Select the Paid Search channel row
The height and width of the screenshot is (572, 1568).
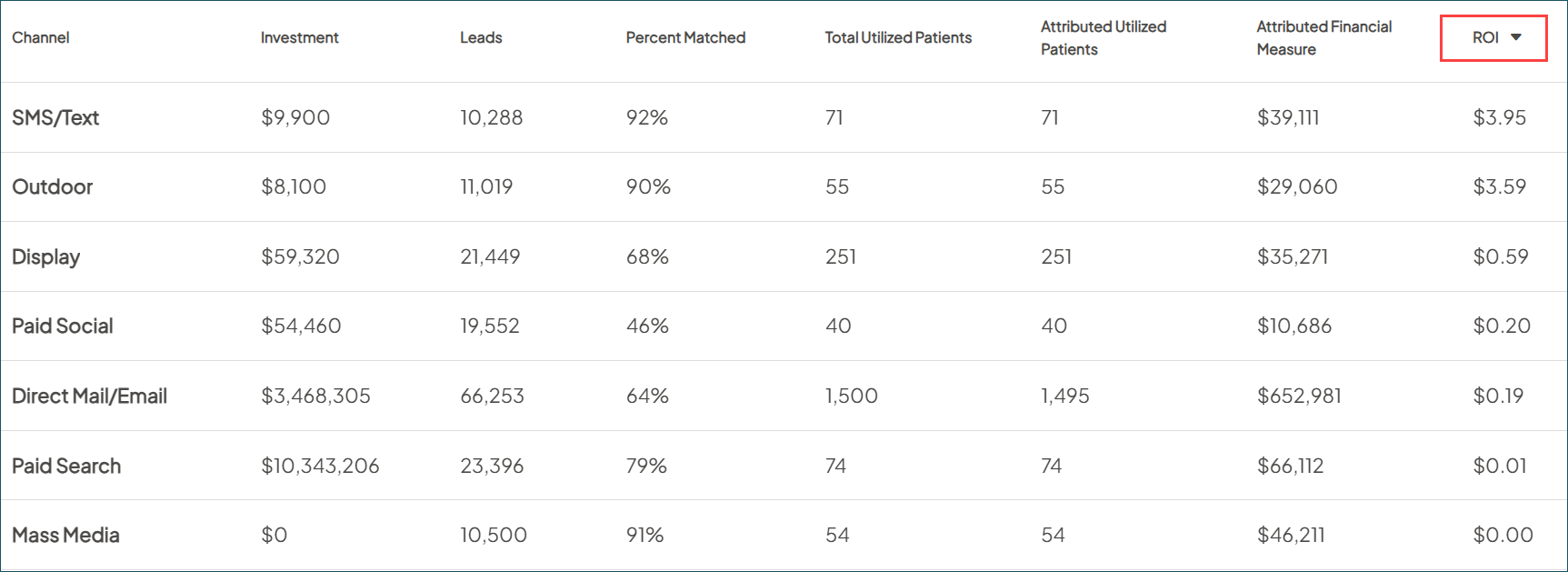point(66,466)
